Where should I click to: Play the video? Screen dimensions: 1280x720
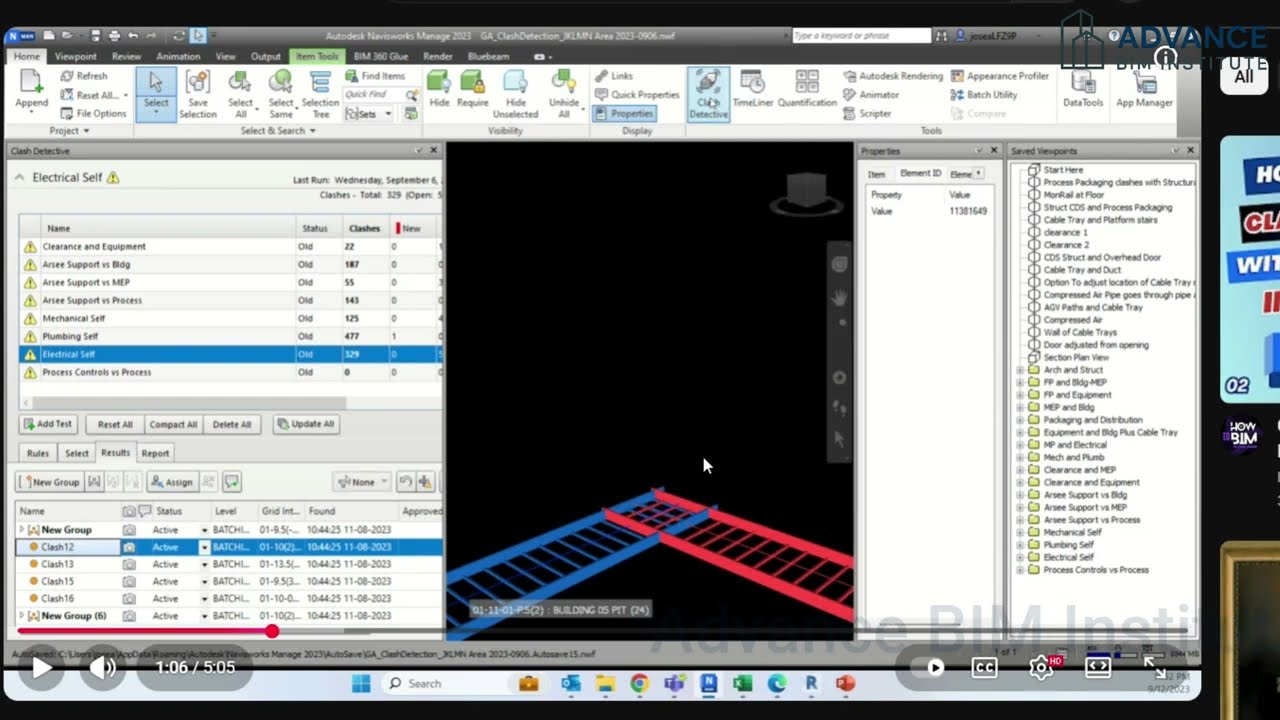[x=40, y=667]
